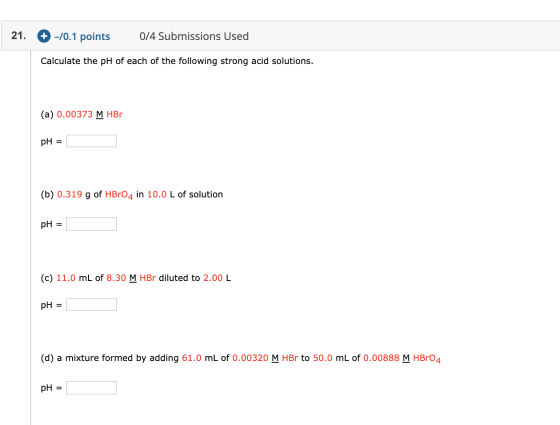Click the red 0.319 mass value

coord(70,194)
